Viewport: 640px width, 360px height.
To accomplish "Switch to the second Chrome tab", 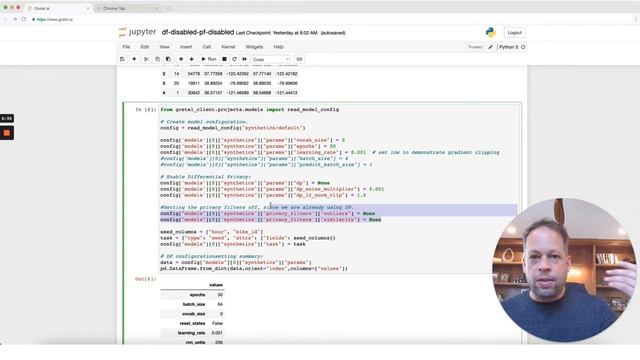I will coord(127,8).
